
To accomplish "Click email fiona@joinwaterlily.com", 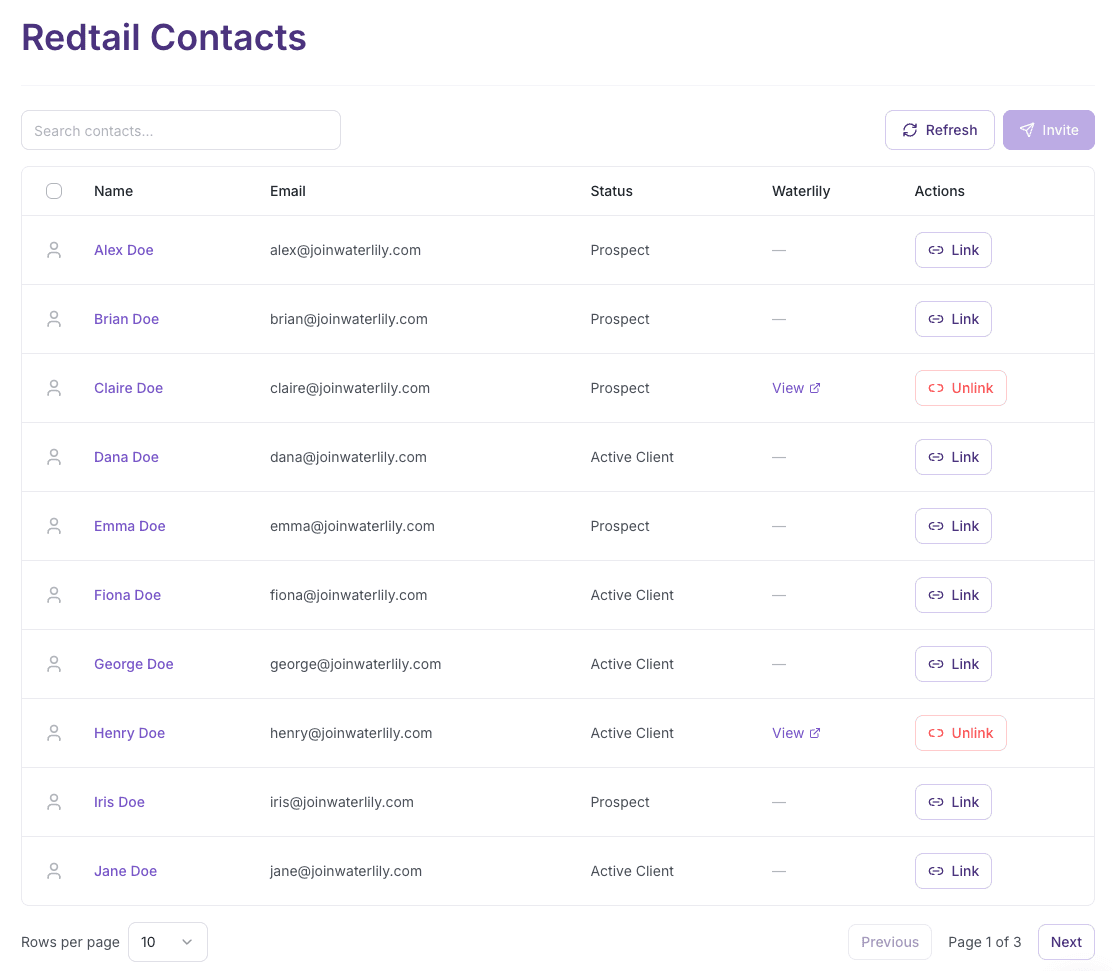I will click(349, 595).
